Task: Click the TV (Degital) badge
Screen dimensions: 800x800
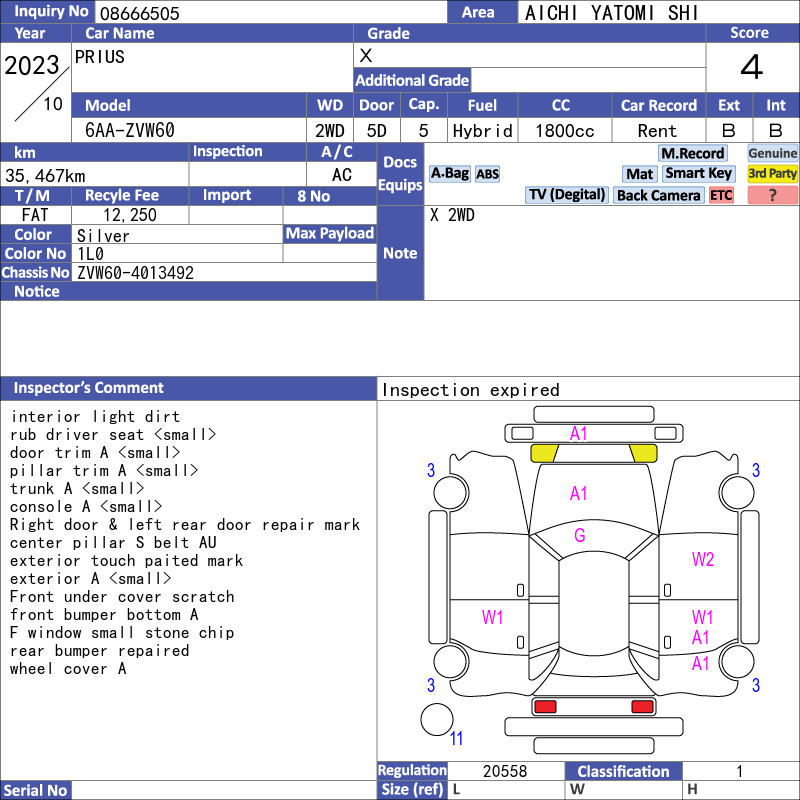Action: (566, 195)
